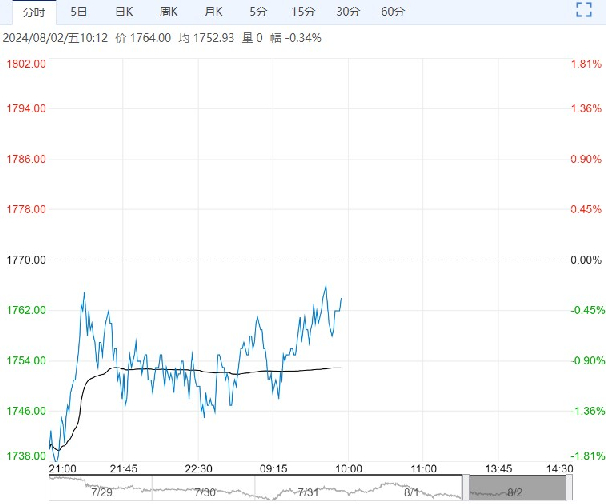This screenshot has height=504, width=606.
Task: Click the 8/1 date in bottom navigator
Action: (x=411, y=491)
